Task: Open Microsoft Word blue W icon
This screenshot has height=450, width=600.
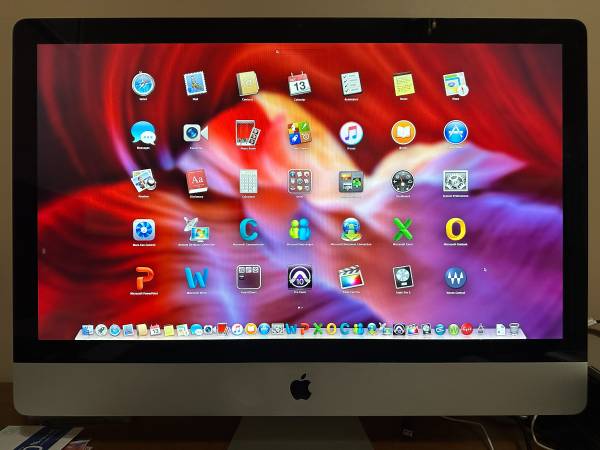Action: (x=195, y=277)
